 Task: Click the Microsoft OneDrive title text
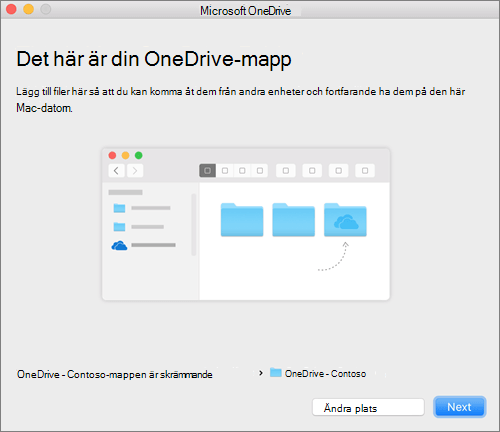(x=245, y=11)
